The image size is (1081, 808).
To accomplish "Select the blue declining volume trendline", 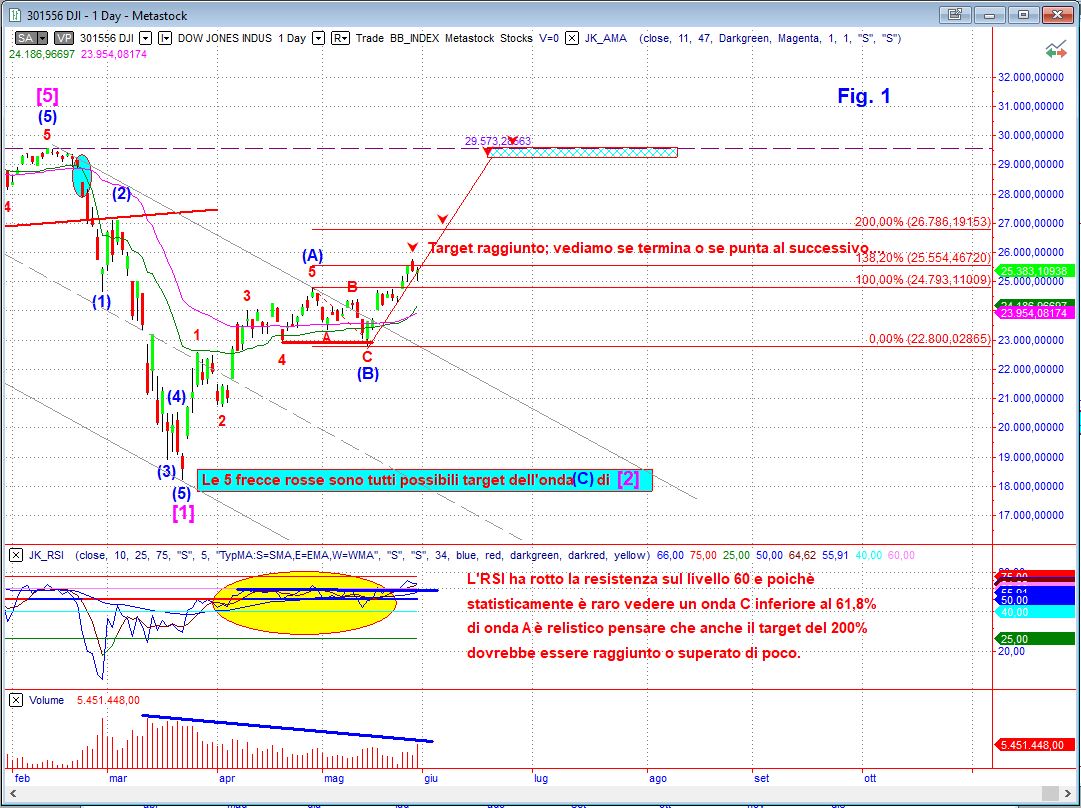I will pos(287,729).
